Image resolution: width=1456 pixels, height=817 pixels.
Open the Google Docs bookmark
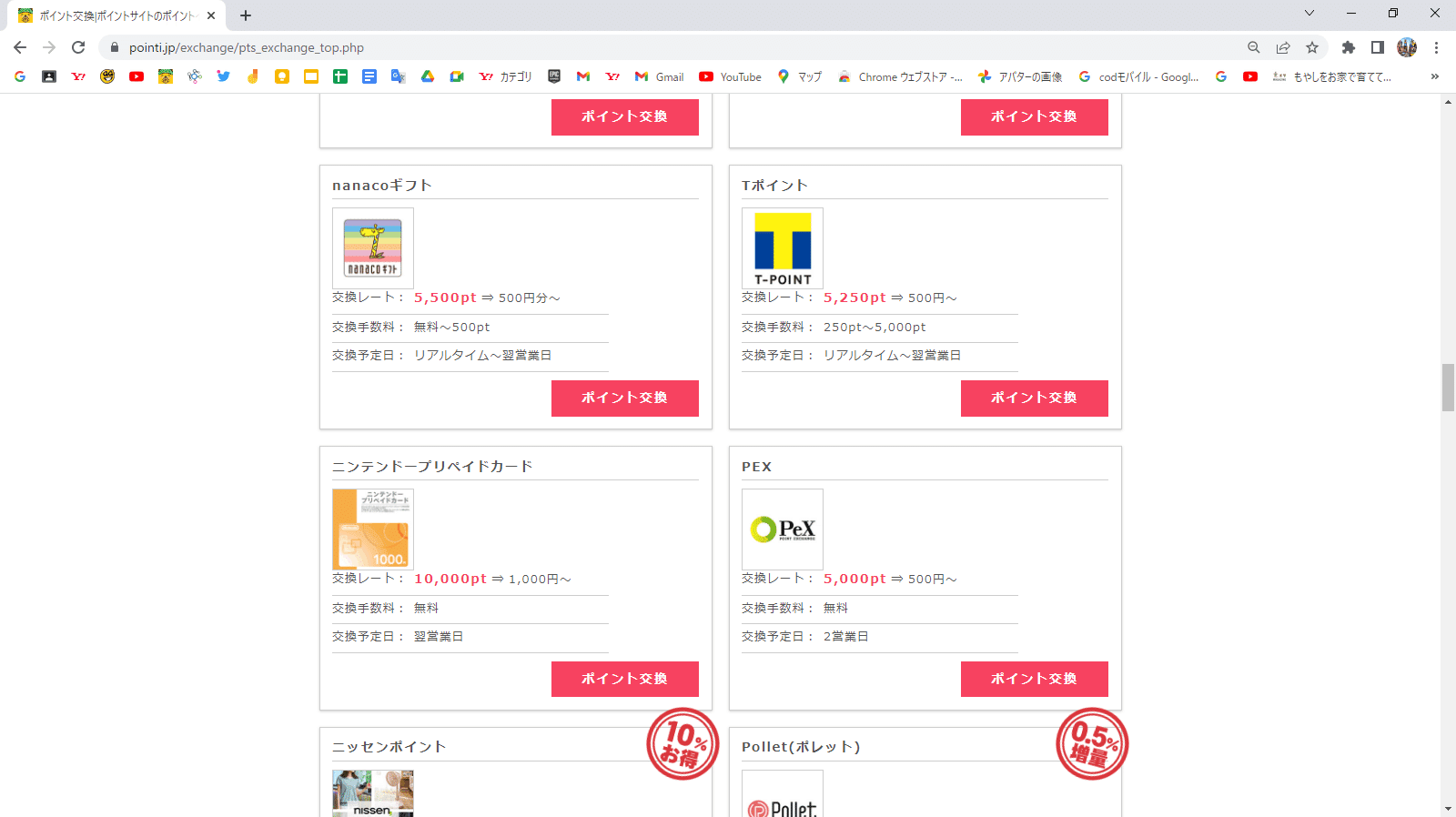click(x=369, y=76)
